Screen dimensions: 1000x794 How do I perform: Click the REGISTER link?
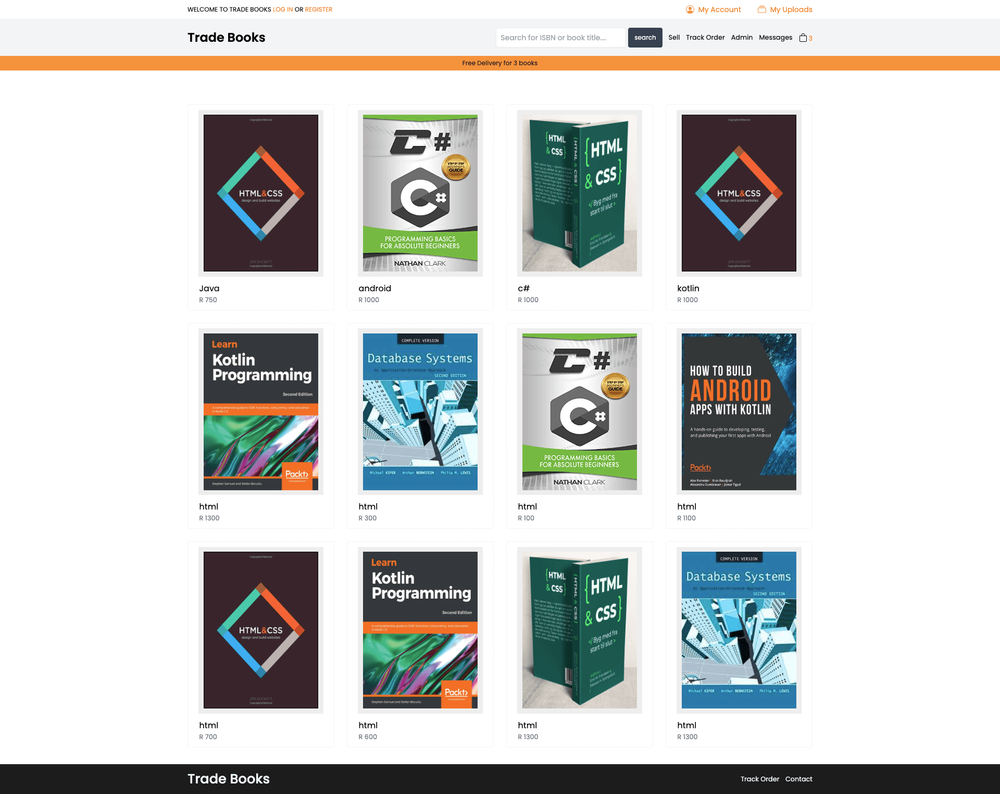coord(318,9)
